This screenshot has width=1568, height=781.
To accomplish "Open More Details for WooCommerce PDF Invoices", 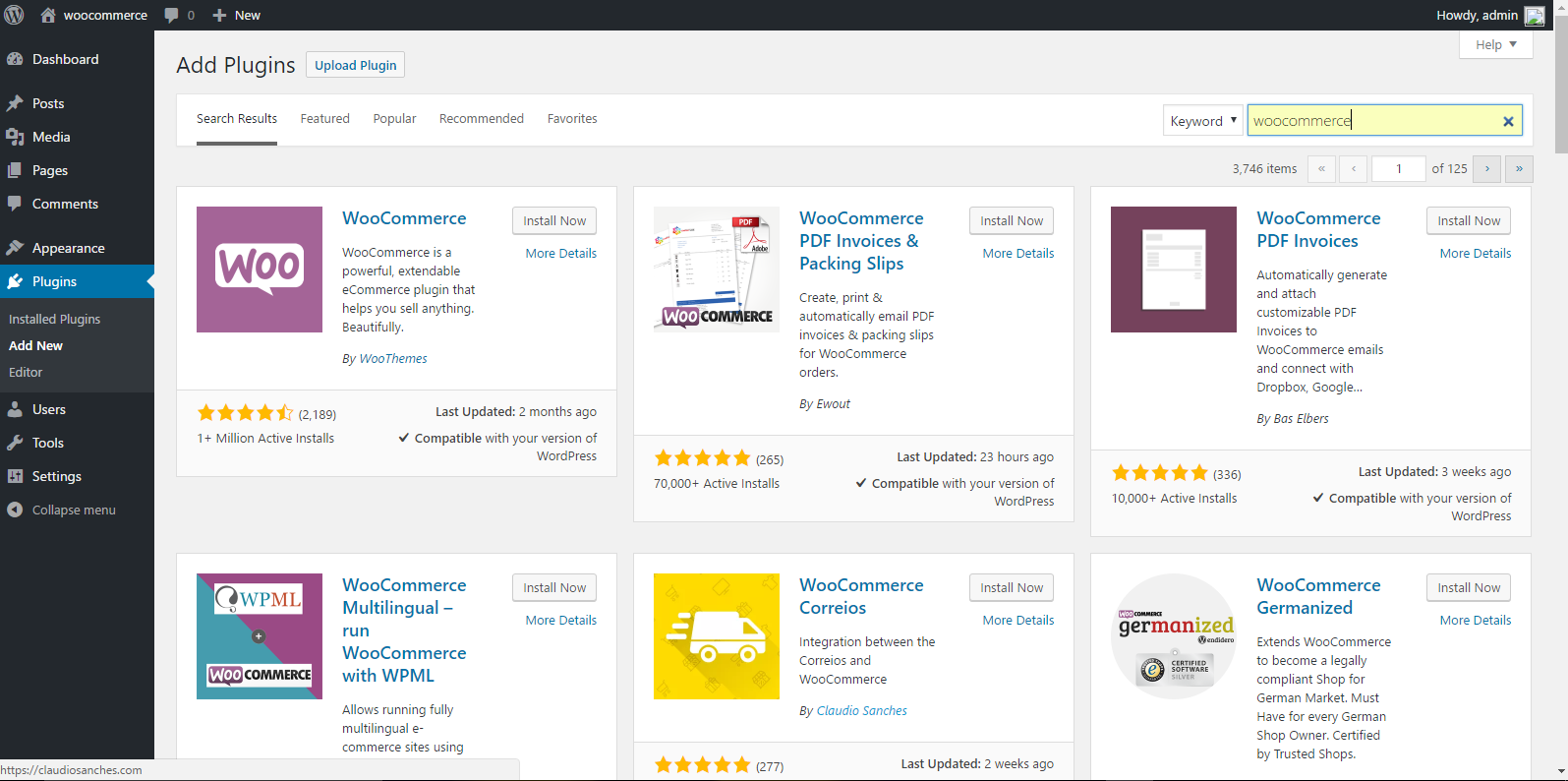I will click(1475, 253).
